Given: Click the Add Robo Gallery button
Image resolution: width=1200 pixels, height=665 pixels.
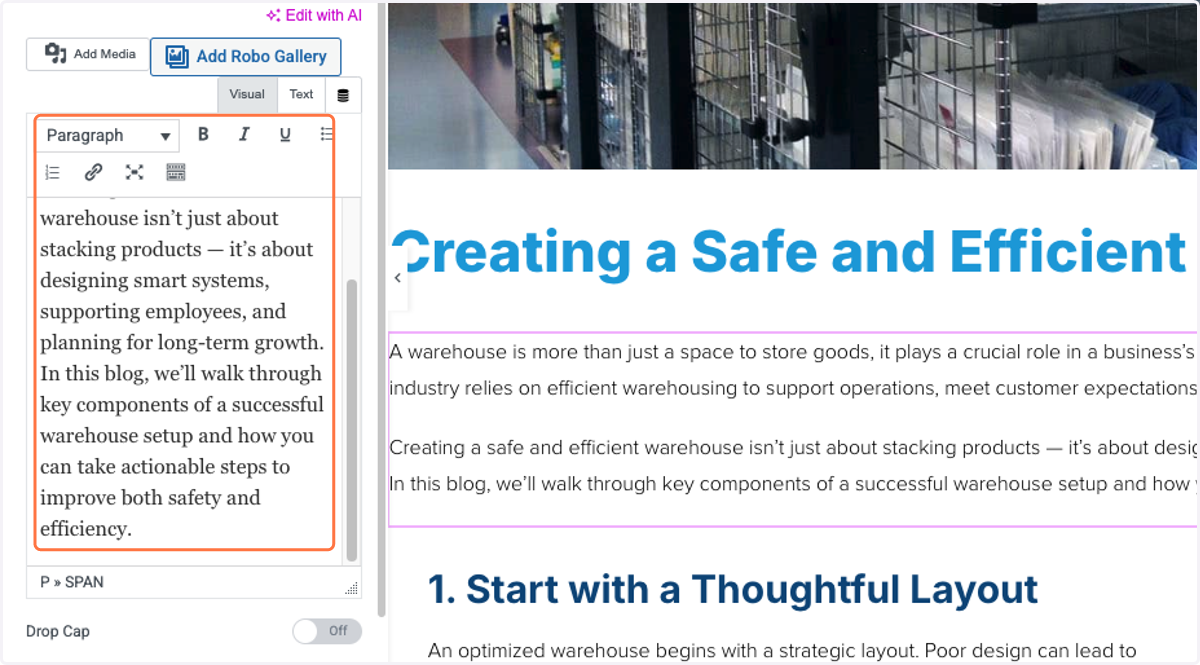Looking at the screenshot, I should (x=246, y=57).
